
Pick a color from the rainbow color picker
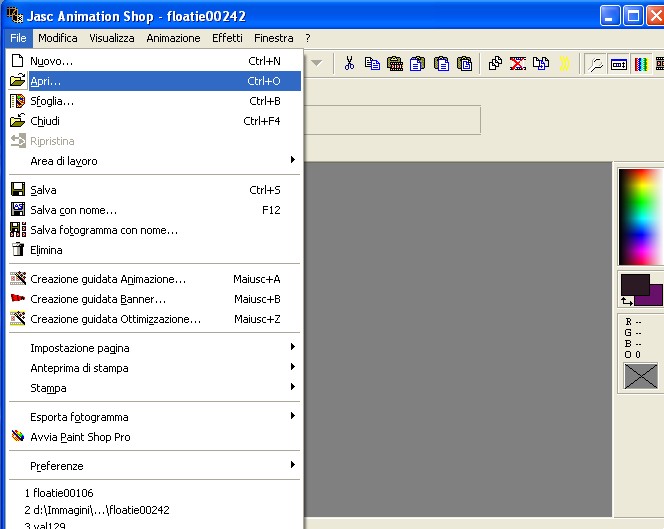point(640,216)
